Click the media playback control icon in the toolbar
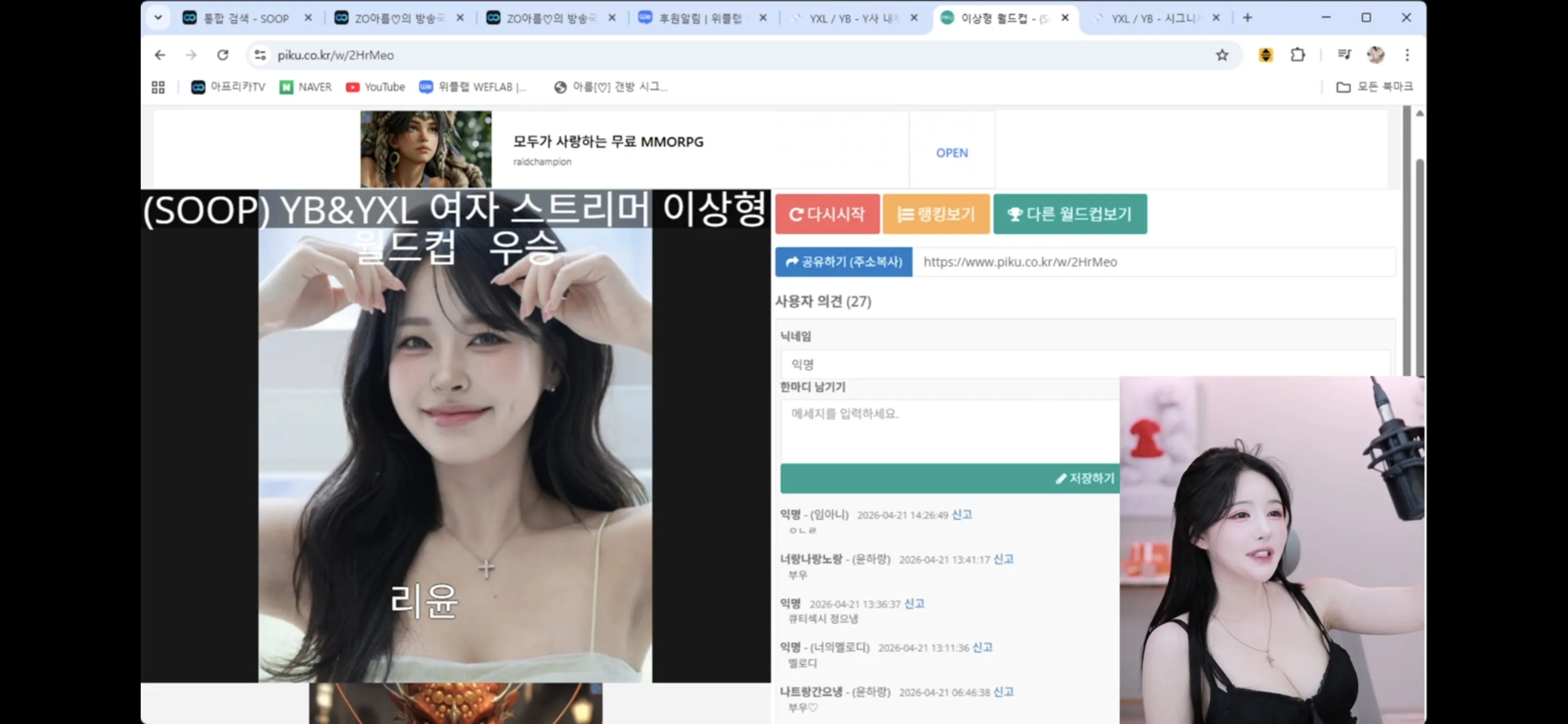 click(x=1344, y=55)
